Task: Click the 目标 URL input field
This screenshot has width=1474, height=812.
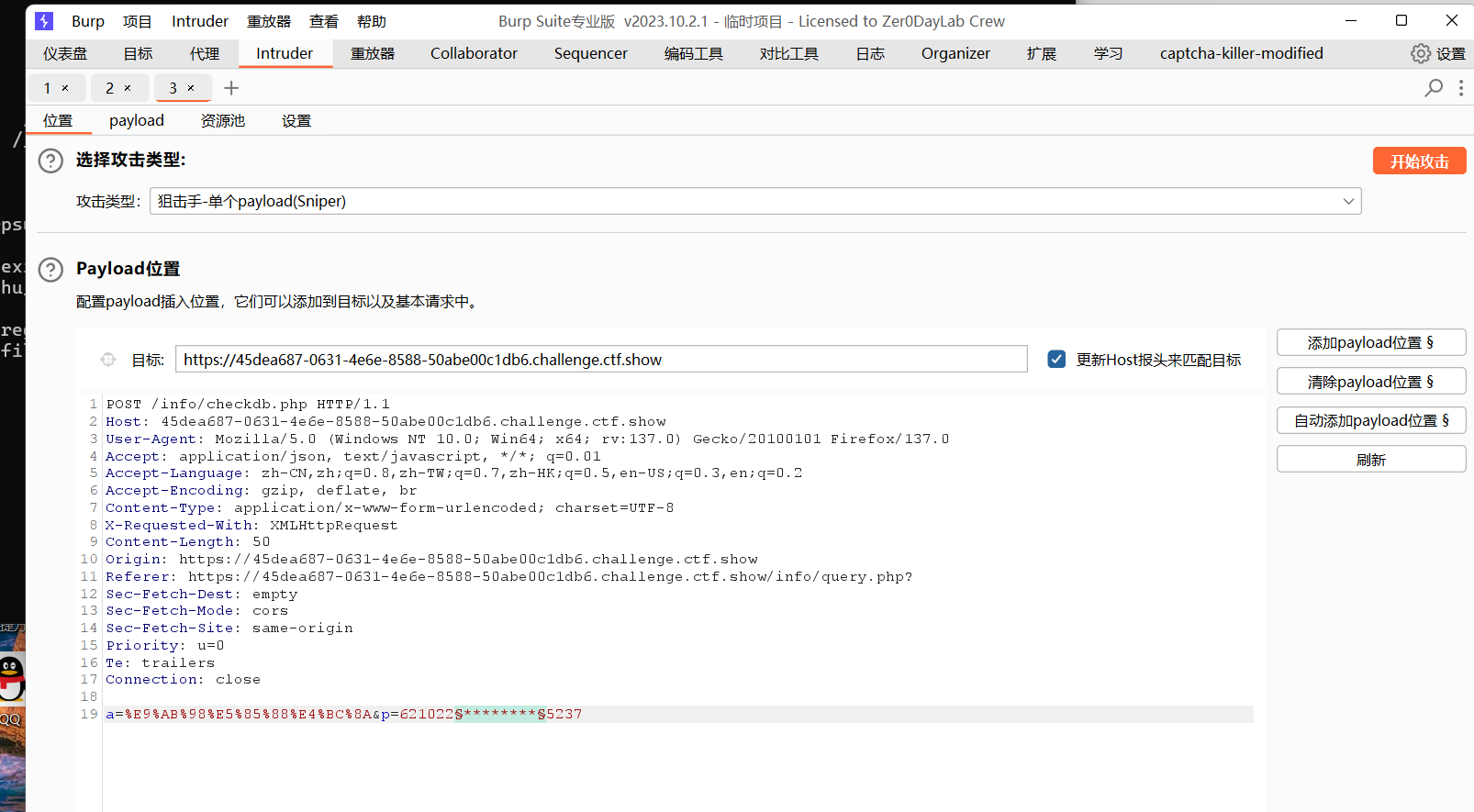Action: [x=601, y=359]
